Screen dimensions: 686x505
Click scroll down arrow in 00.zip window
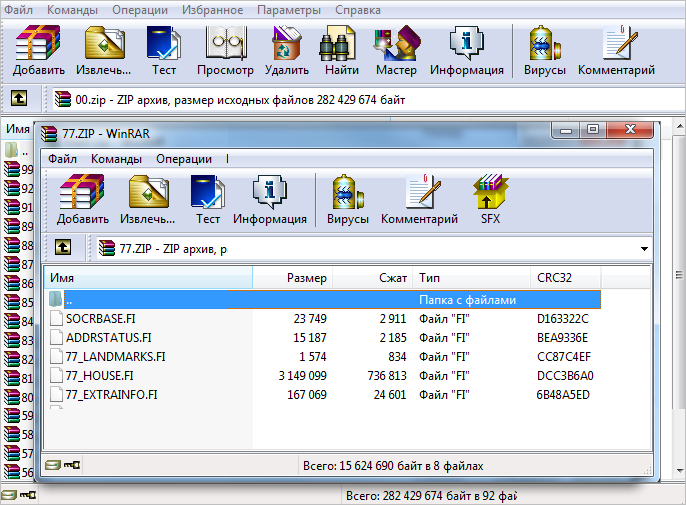pyautogui.click(x=679, y=471)
